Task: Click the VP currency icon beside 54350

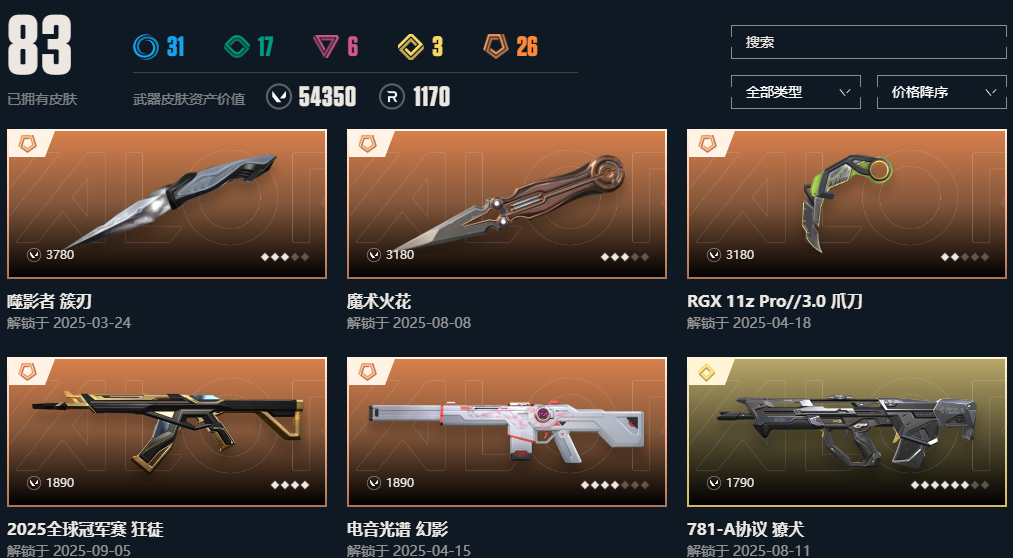Action: 279,97
